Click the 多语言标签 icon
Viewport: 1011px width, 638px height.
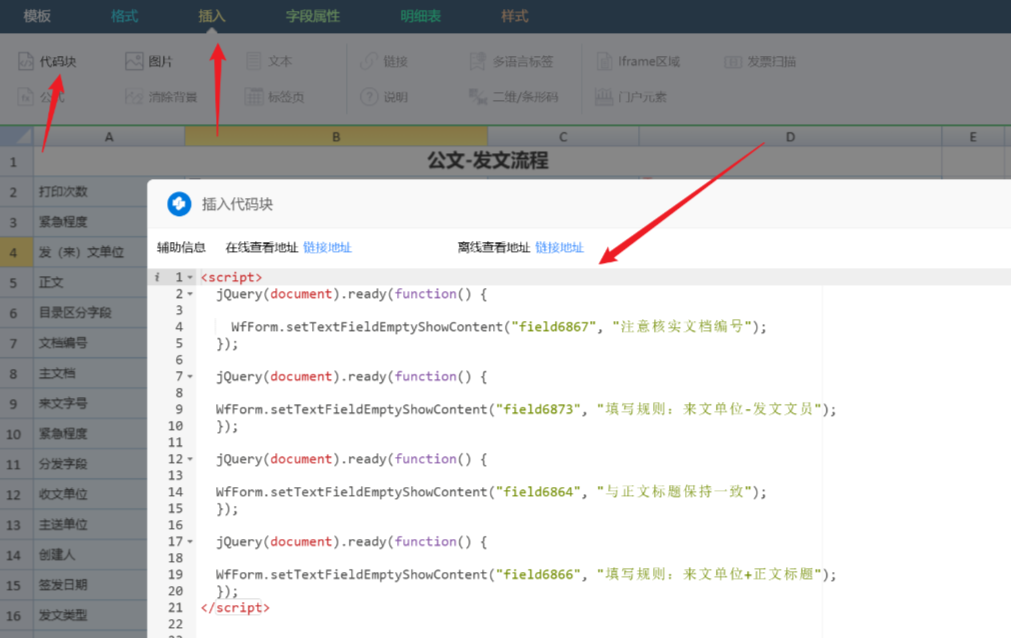pyautogui.click(x=477, y=61)
